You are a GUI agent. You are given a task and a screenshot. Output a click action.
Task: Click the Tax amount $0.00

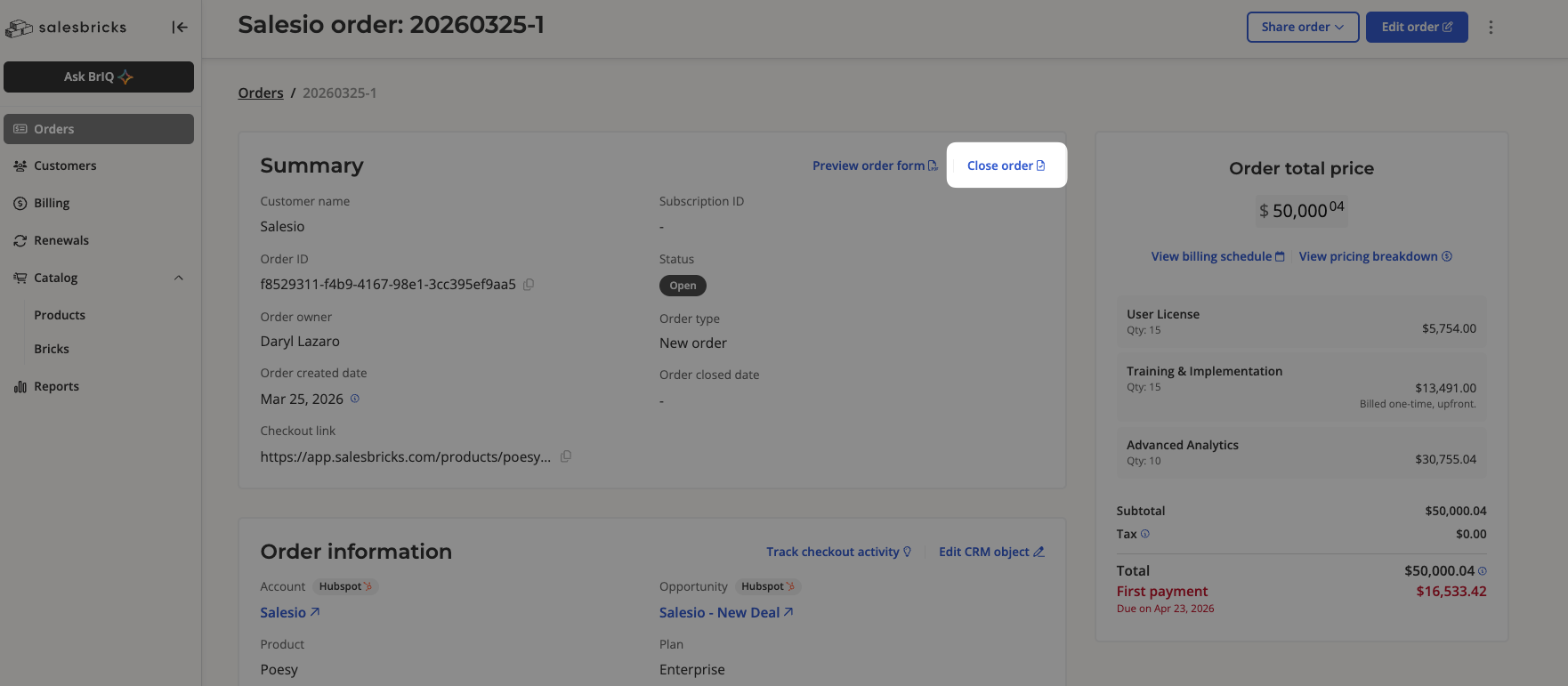[1471, 534]
